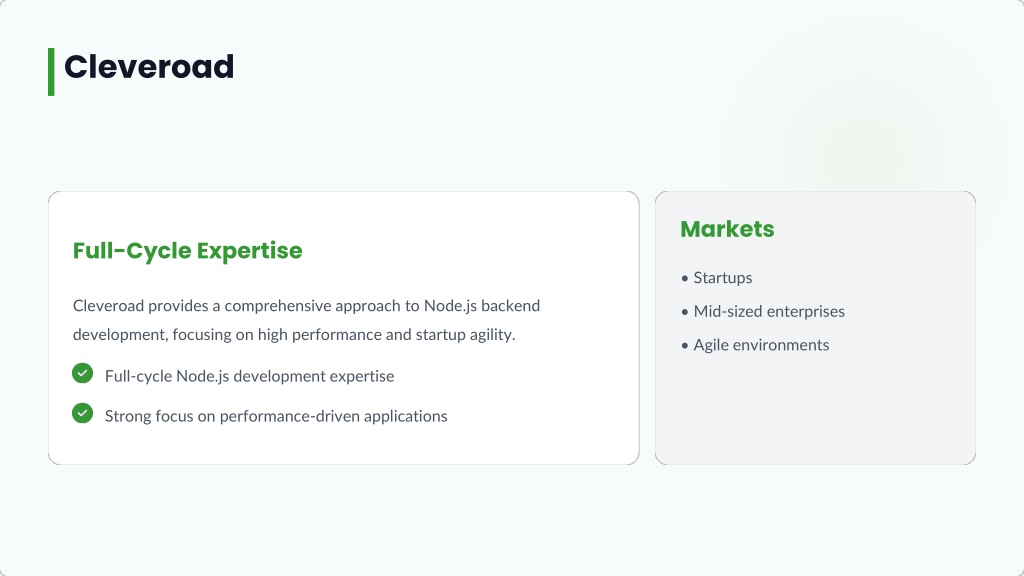Click the Startups list item

click(723, 278)
